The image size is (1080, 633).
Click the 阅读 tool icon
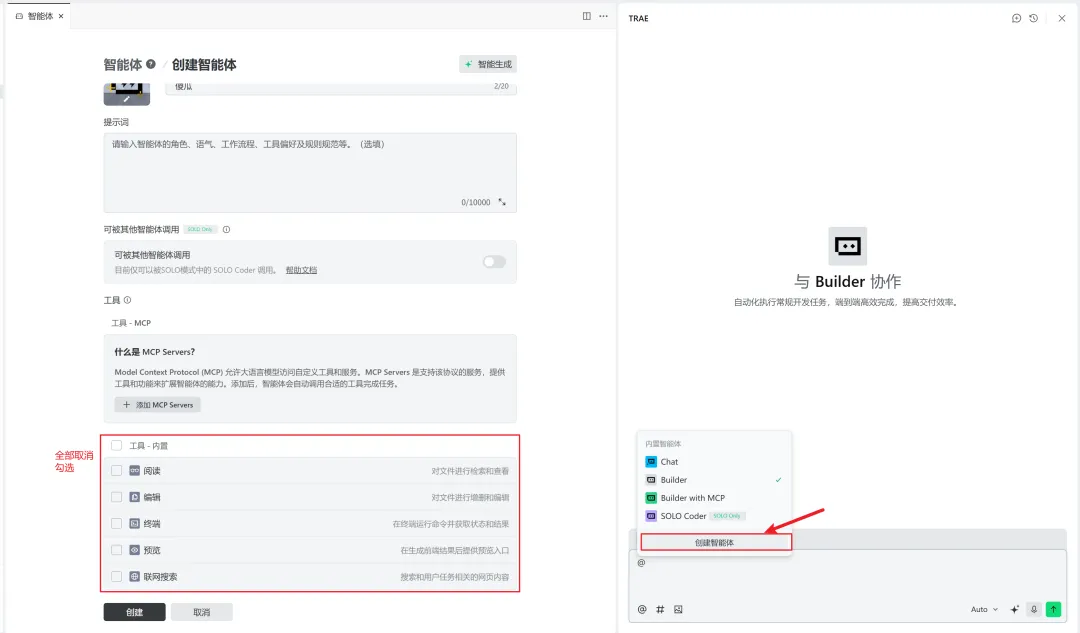pos(135,470)
